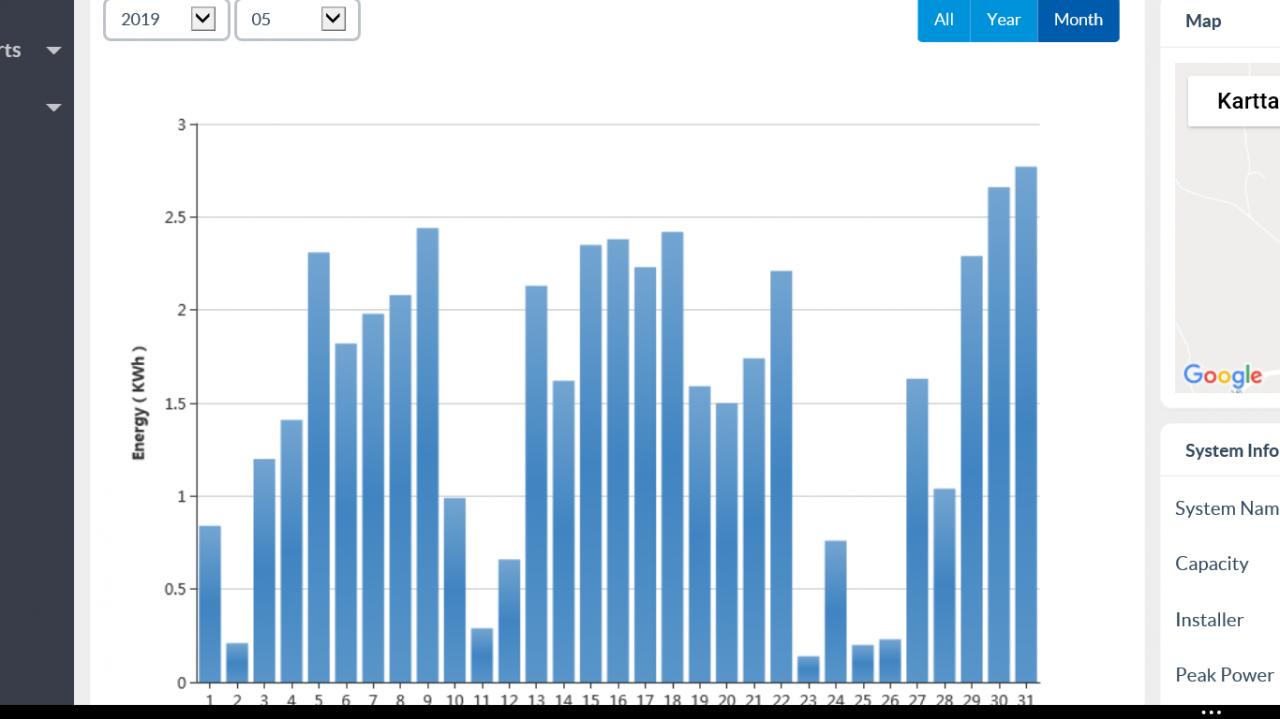This screenshot has width=1280, height=719.
Task: Select the chart bar for day 9
Action: [x=428, y=455]
